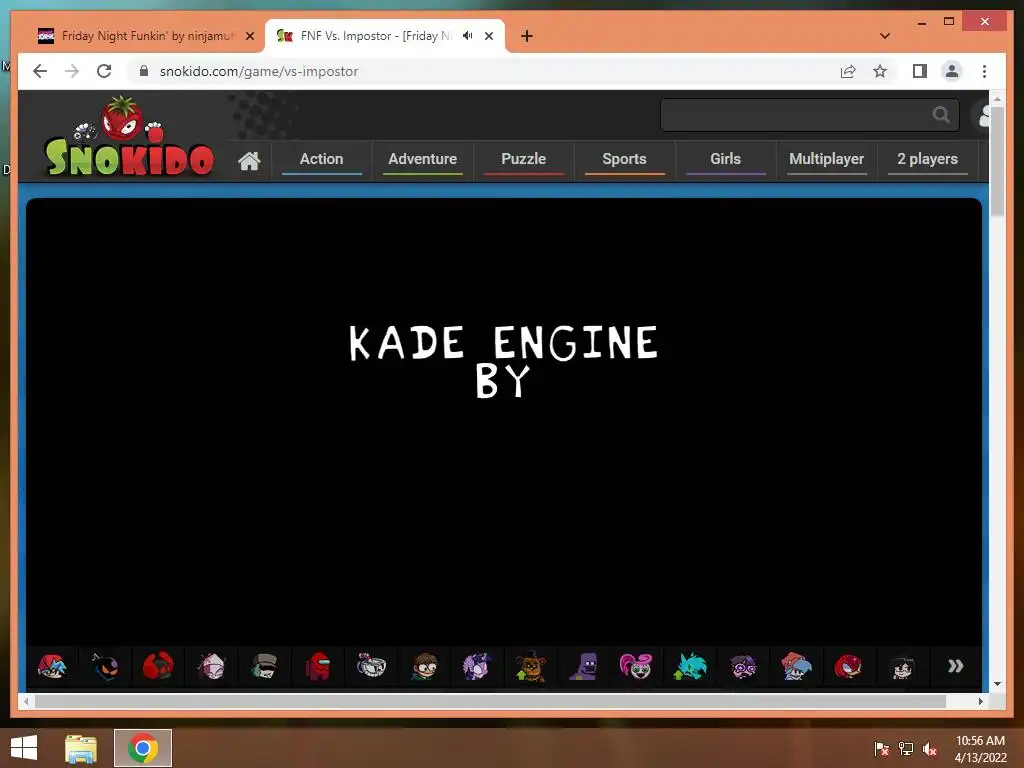Open the Snokido user account icon
Viewport: 1024px width, 768px height.
click(982, 115)
